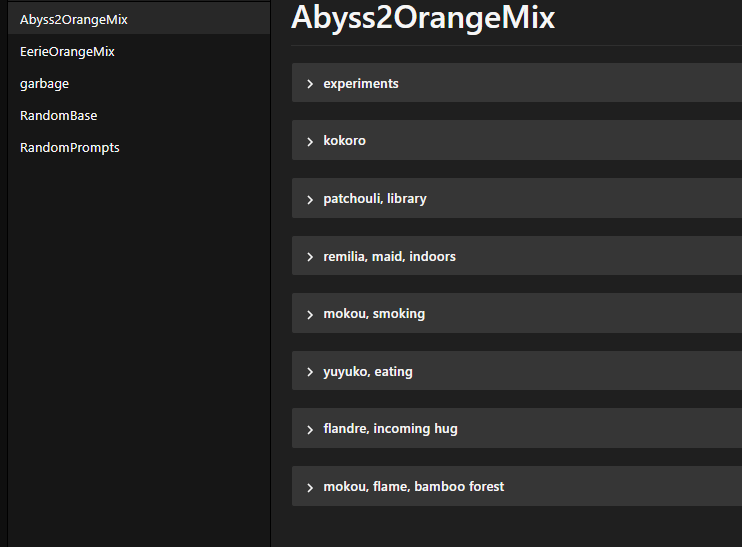Switch to RandomPrompts in the sidebar
Viewport: 742px width, 547px height.
tap(139, 148)
